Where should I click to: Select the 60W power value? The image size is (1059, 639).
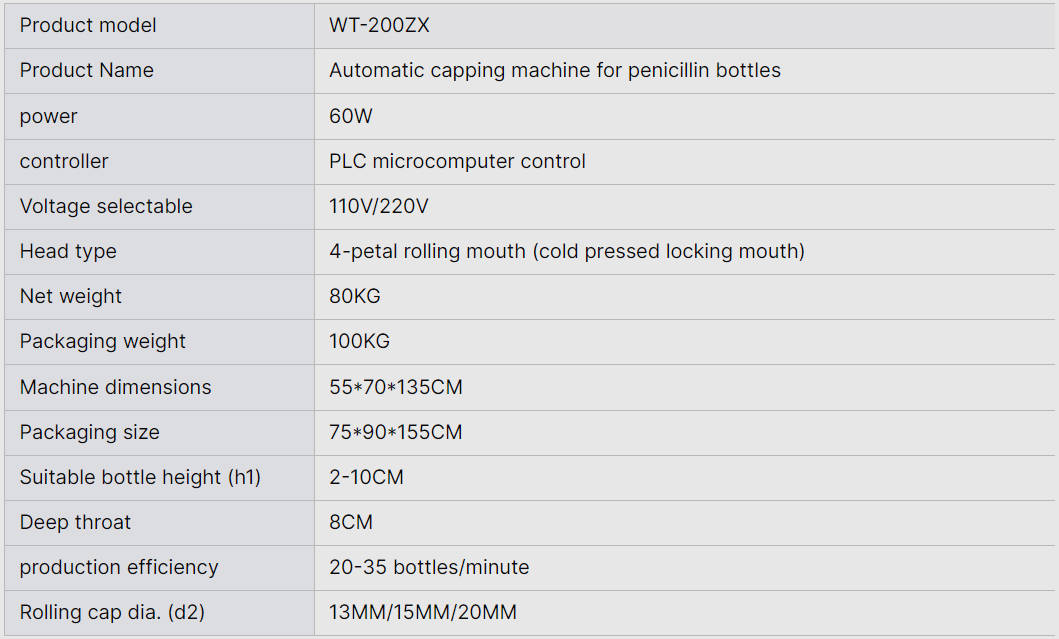coord(350,116)
